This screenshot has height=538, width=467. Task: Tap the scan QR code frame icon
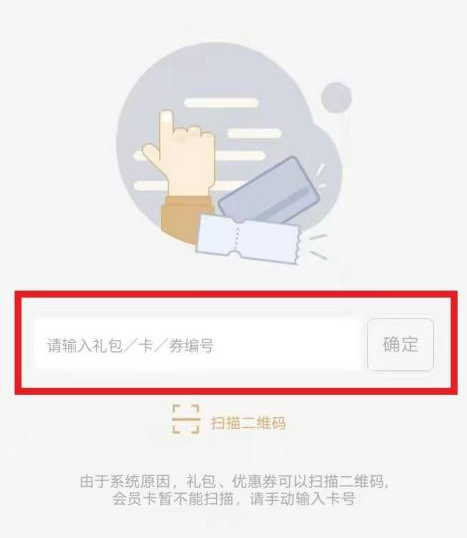pos(186,419)
